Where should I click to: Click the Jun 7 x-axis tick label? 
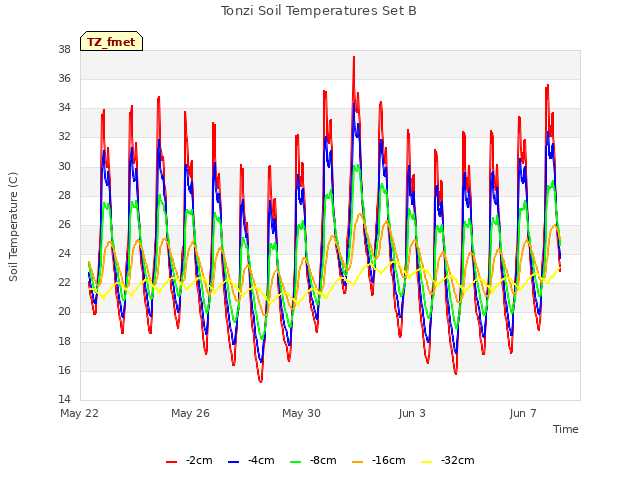click(523, 413)
